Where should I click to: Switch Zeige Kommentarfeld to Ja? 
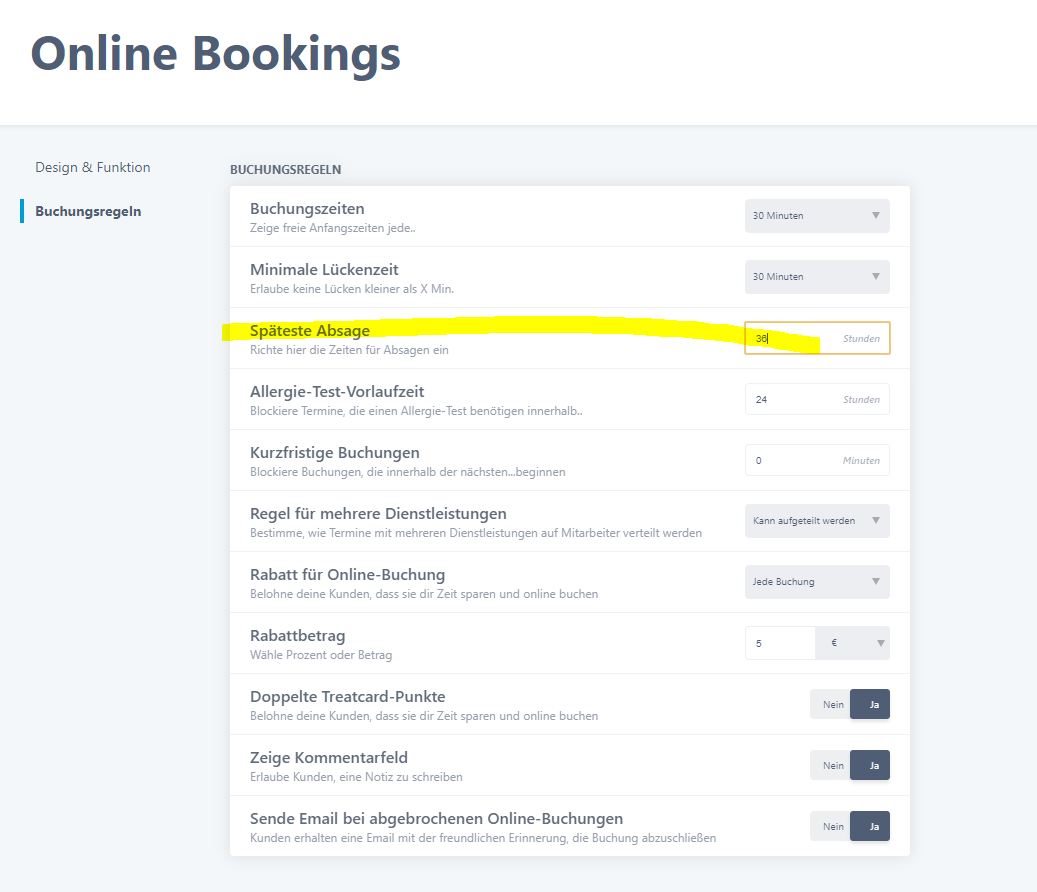(x=870, y=765)
